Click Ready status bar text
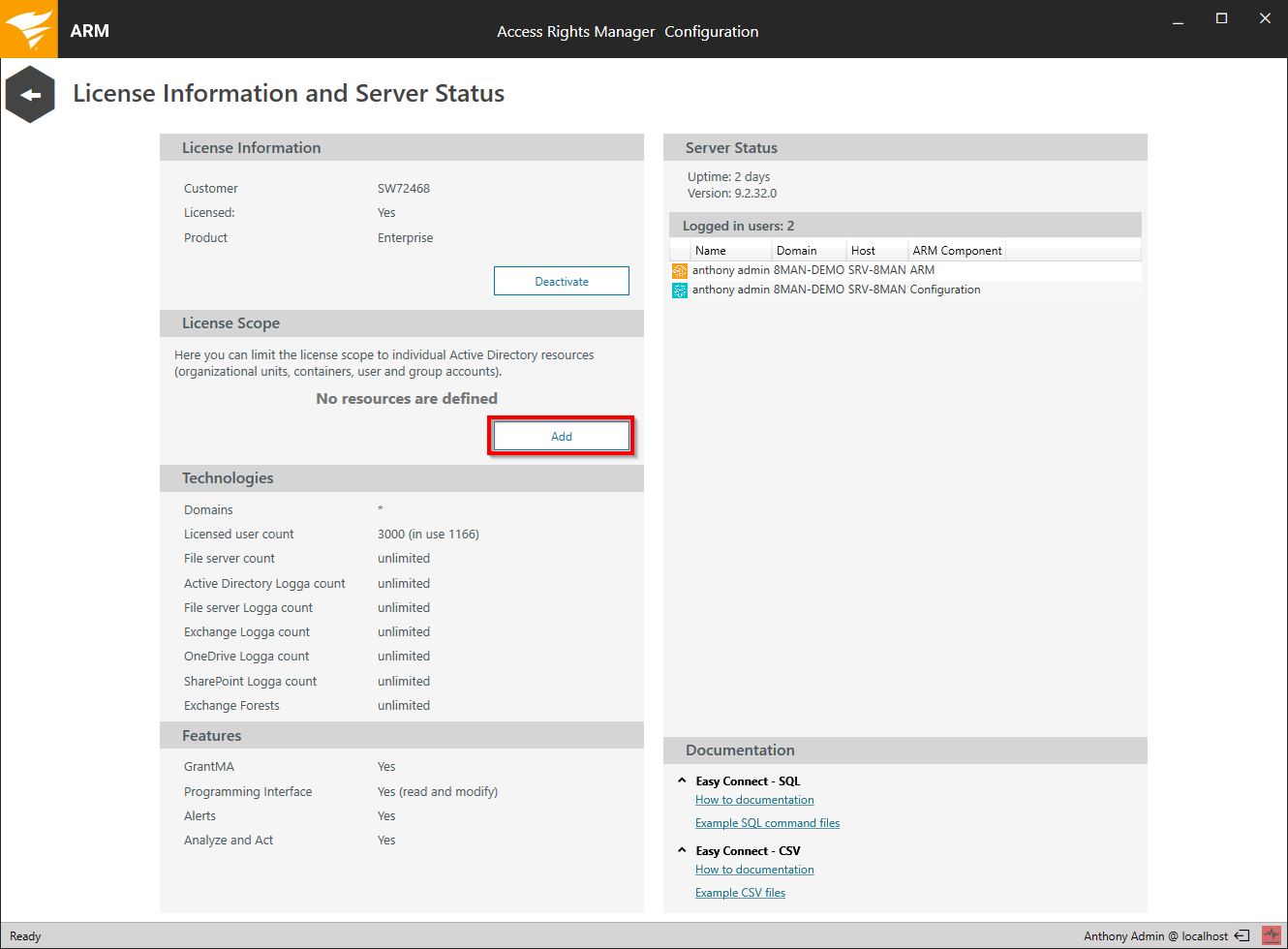Screen dimensions: 1288x949 pyautogui.click(x=25, y=936)
